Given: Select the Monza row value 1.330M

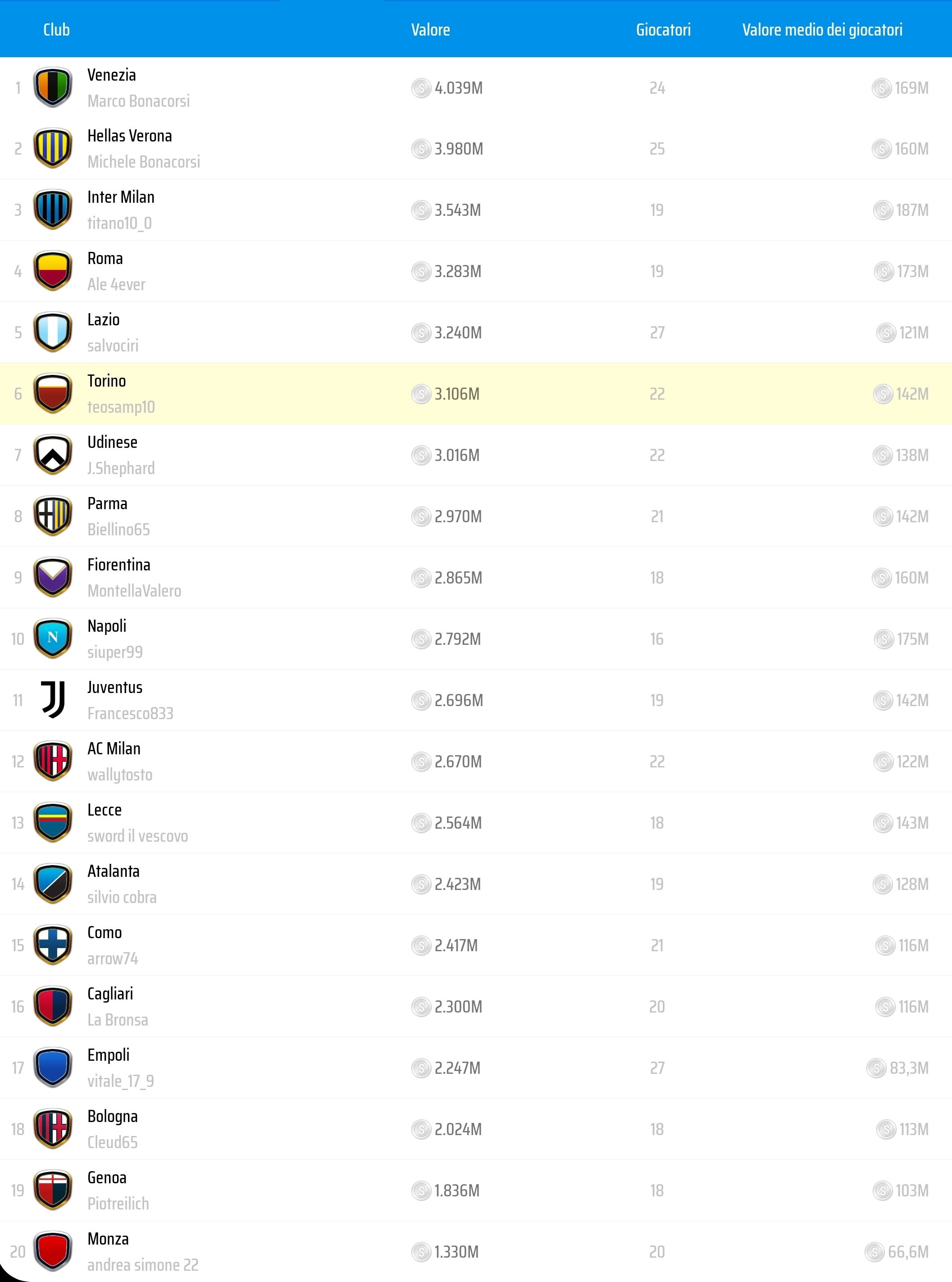Looking at the screenshot, I should click(x=456, y=1251).
